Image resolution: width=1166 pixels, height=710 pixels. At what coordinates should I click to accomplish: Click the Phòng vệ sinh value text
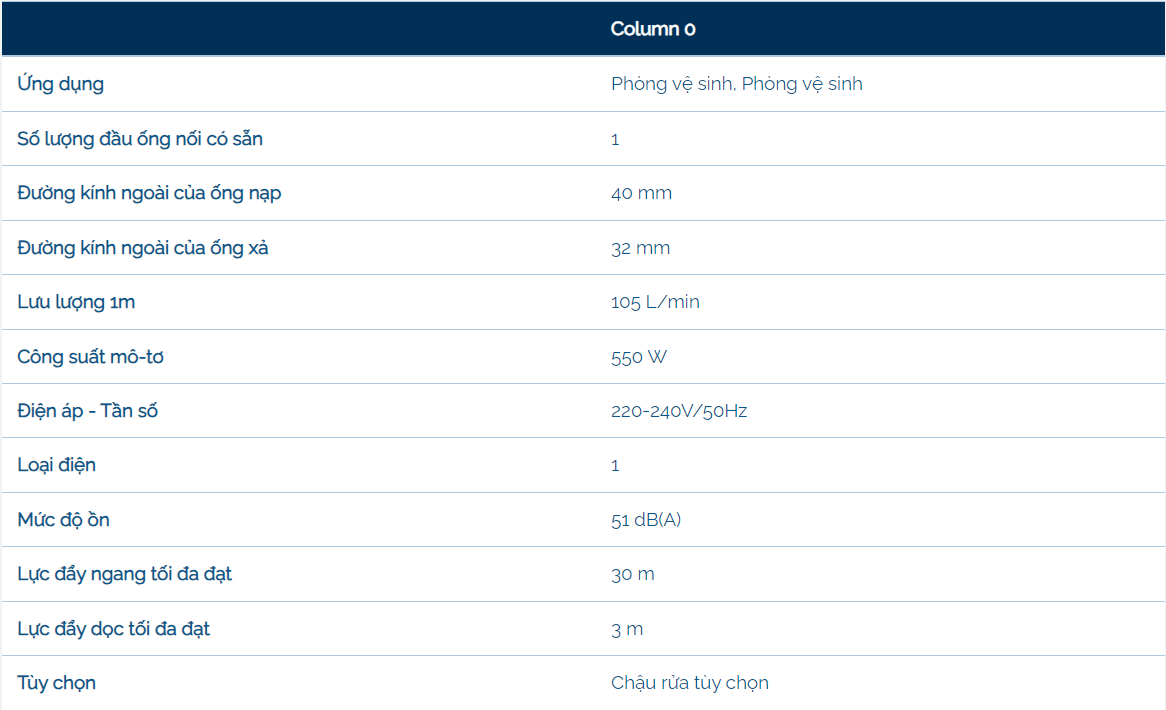pyautogui.click(x=736, y=84)
